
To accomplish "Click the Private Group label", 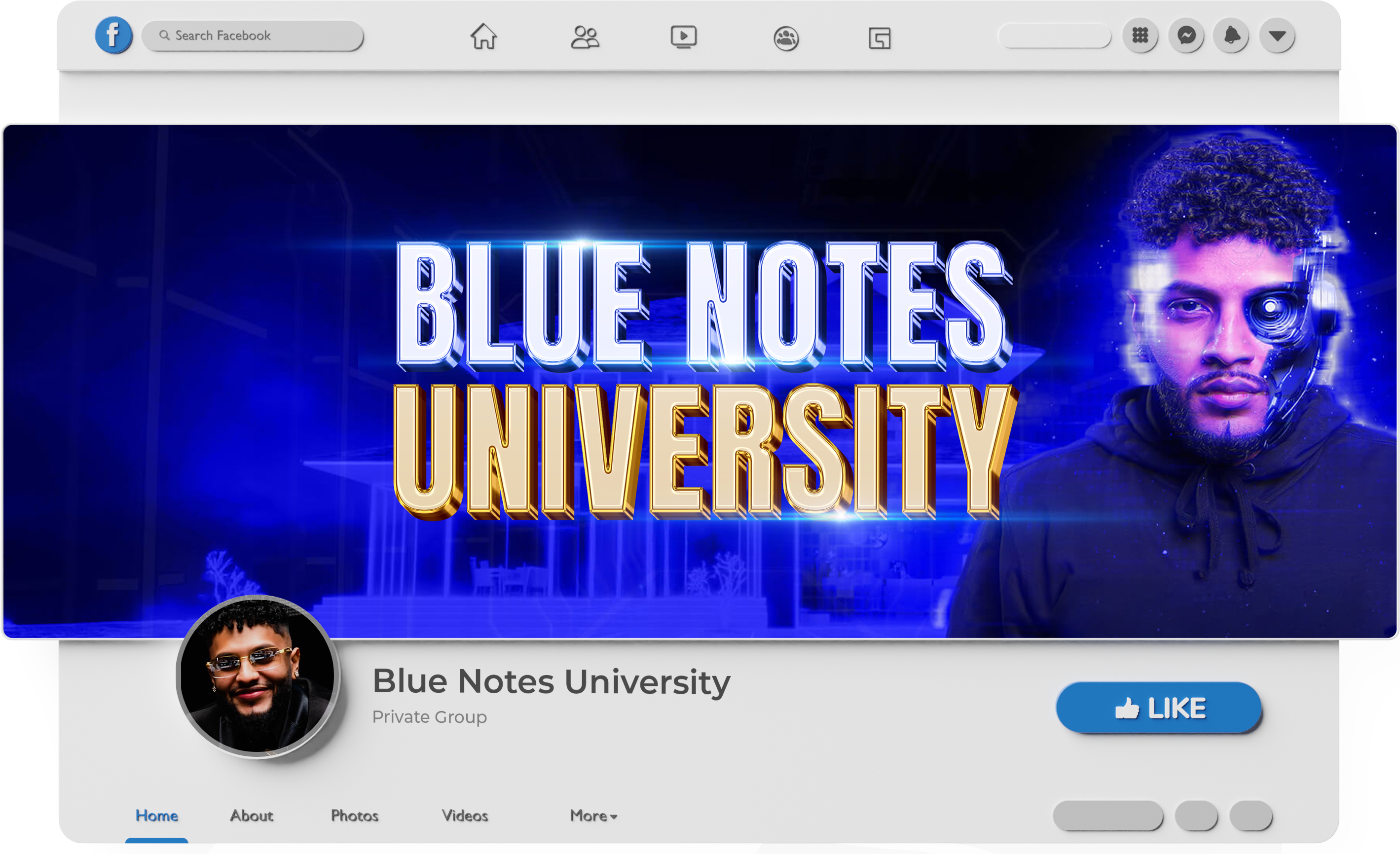I will (430, 717).
